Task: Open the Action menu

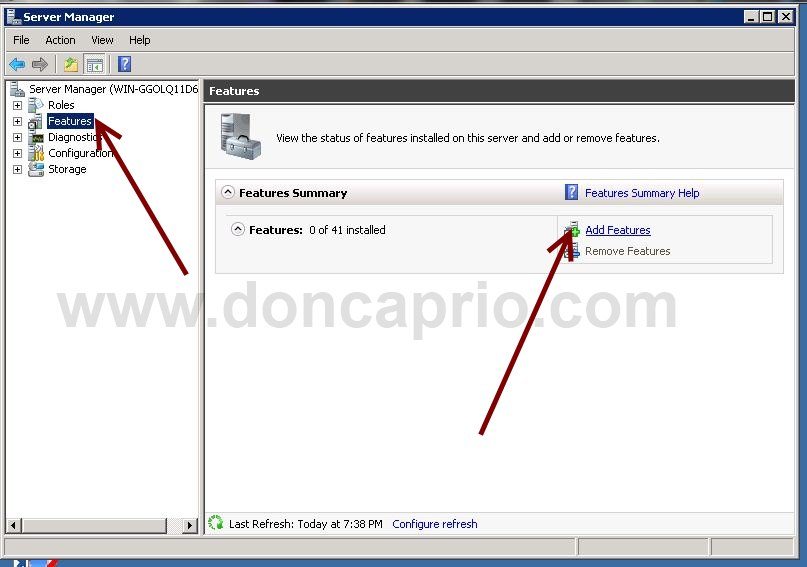Action: (60, 40)
